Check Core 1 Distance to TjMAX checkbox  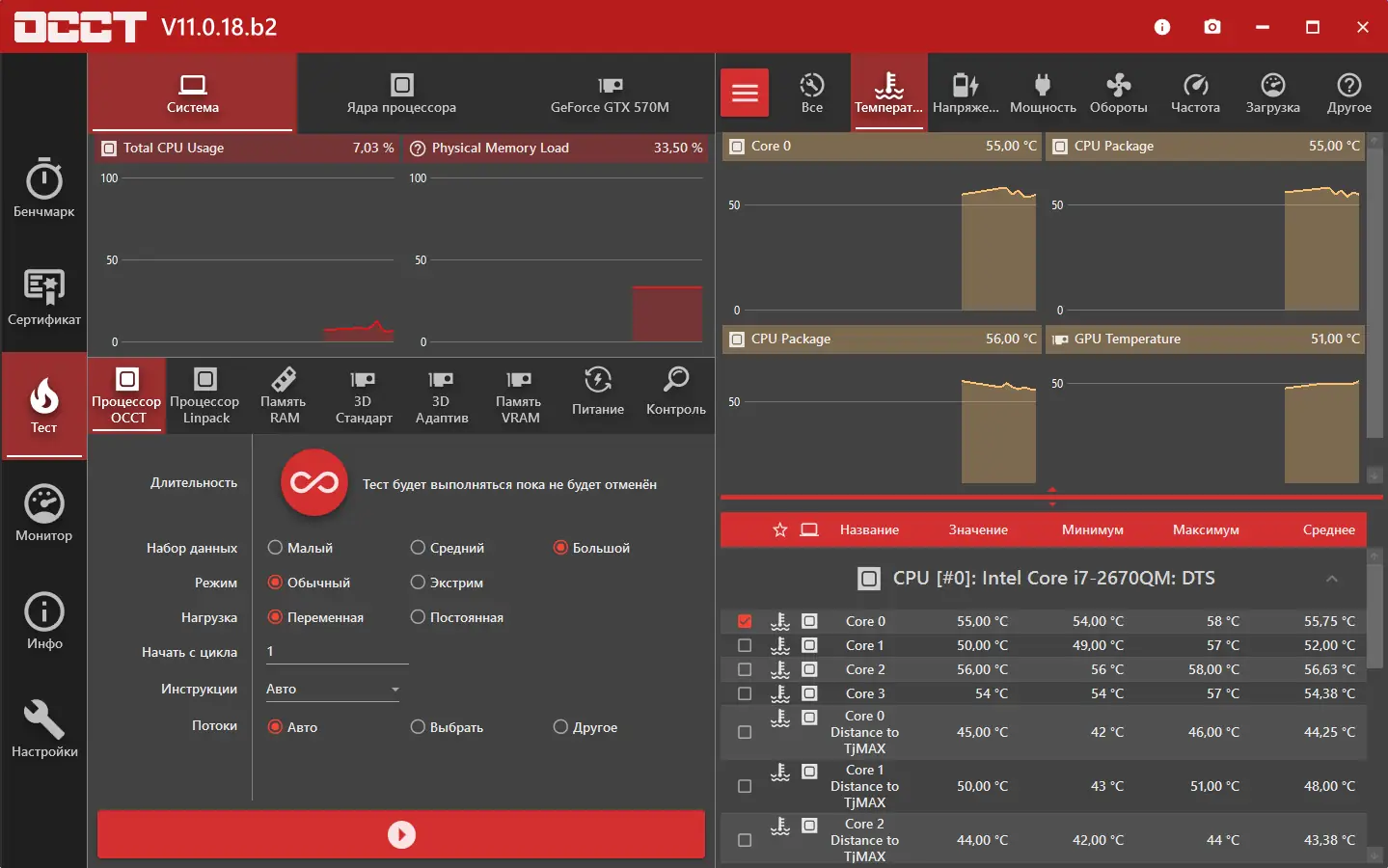(x=745, y=786)
